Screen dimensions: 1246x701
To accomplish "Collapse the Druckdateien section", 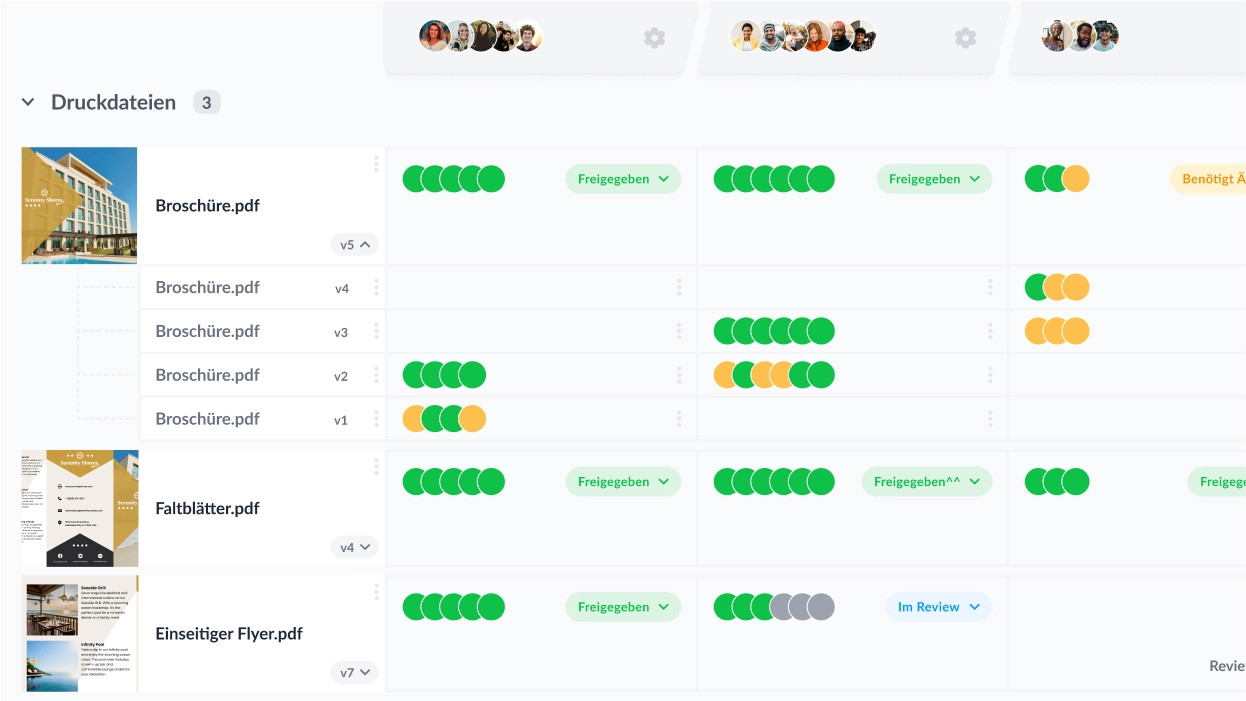I will (x=28, y=102).
